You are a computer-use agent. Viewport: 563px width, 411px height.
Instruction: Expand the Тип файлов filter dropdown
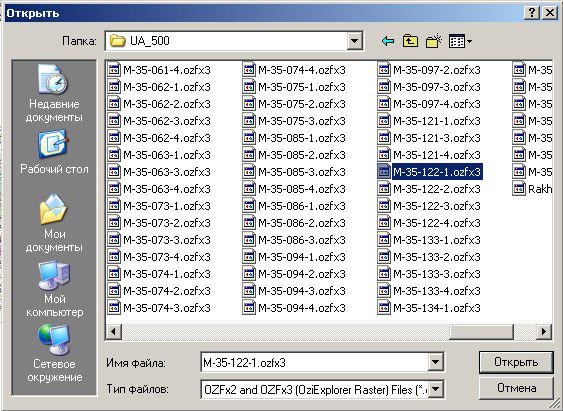tap(435, 389)
